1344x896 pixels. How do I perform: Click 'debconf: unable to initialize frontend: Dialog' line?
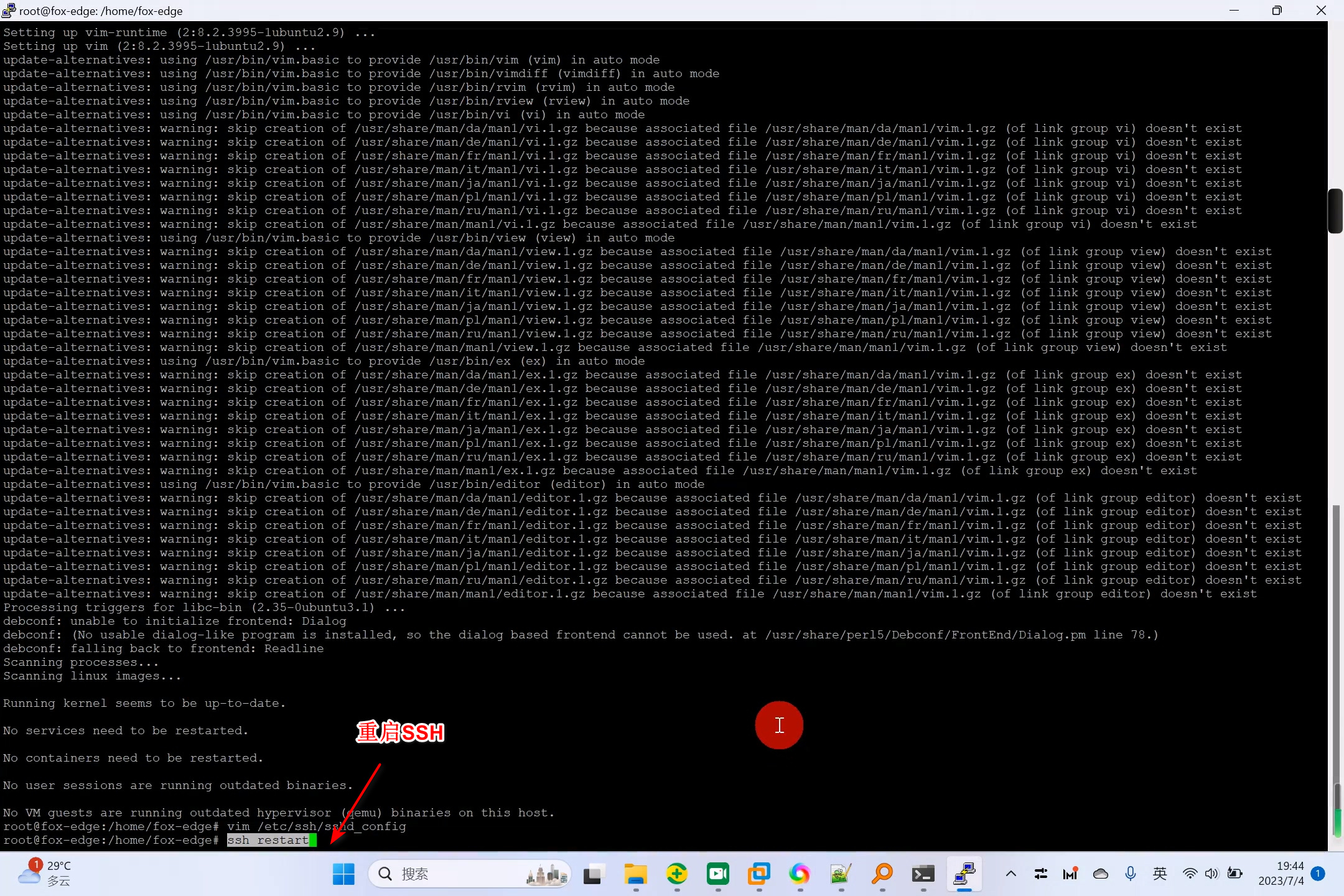click(175, 621)
